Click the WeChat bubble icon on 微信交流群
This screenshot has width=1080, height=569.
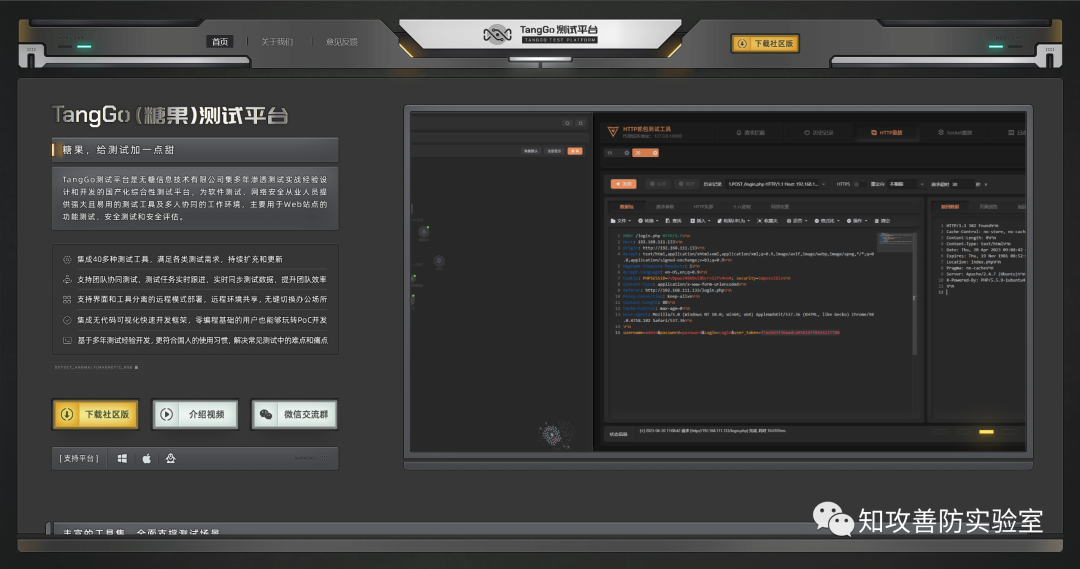(266, 415)
